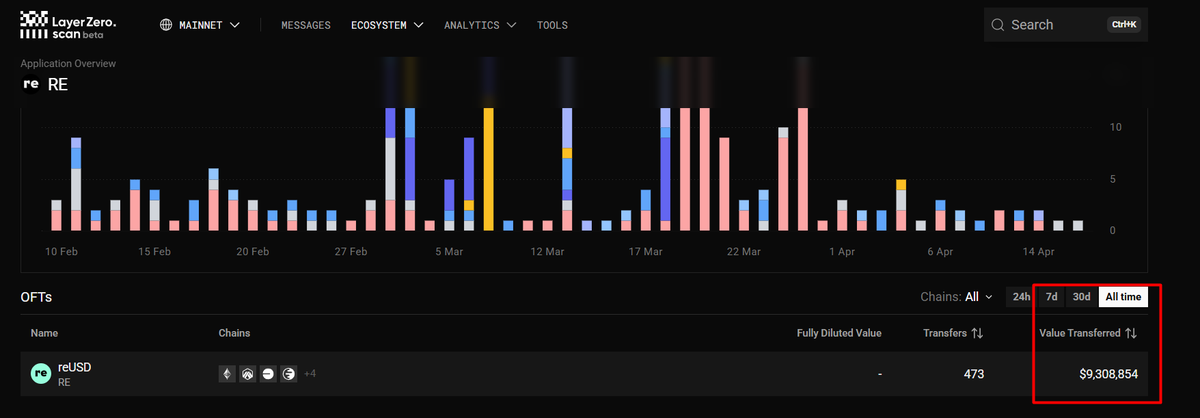The image size is (1200, 418).
Task: Focus the Search input field
Action: pyautogui.click(x=1065, y=25)
